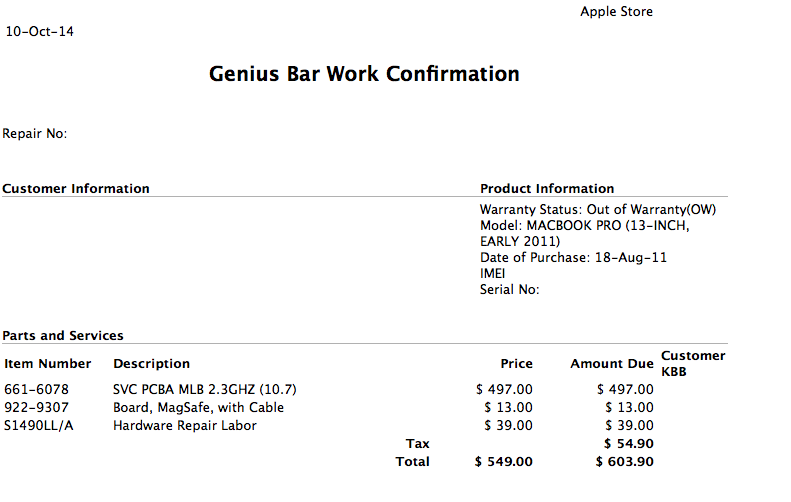Click description 'SVC PCBA MLB 2.3GHZ (10.7)'
The image size is (791, 502).
(x=205, y=389)
